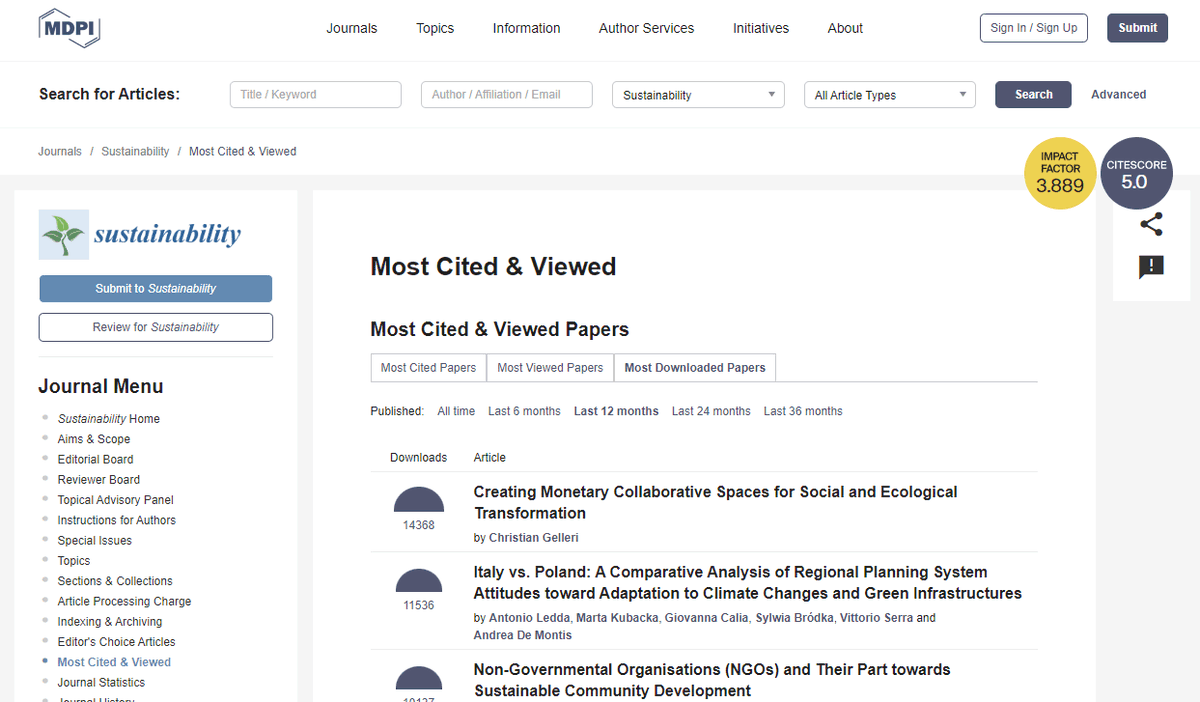Open the Initiatives menu
This screenshot has height=702, width=1200.
tap(761, 28)
